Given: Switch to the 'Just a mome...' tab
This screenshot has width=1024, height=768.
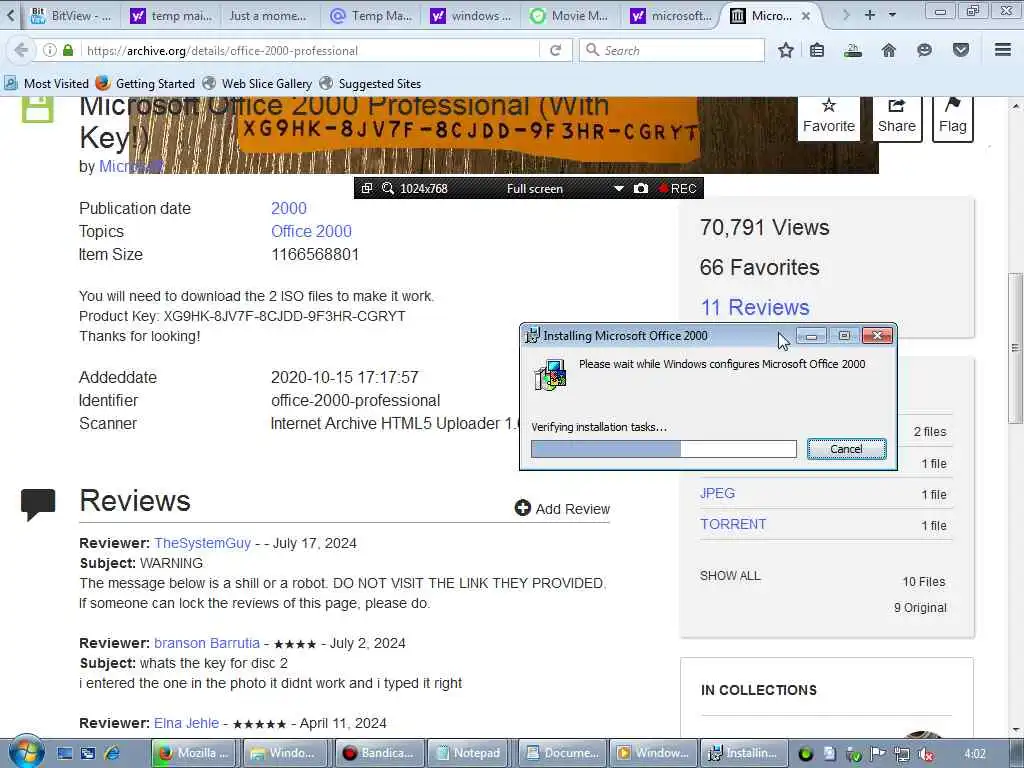Looking at the screenshot, I should (268, 16).
